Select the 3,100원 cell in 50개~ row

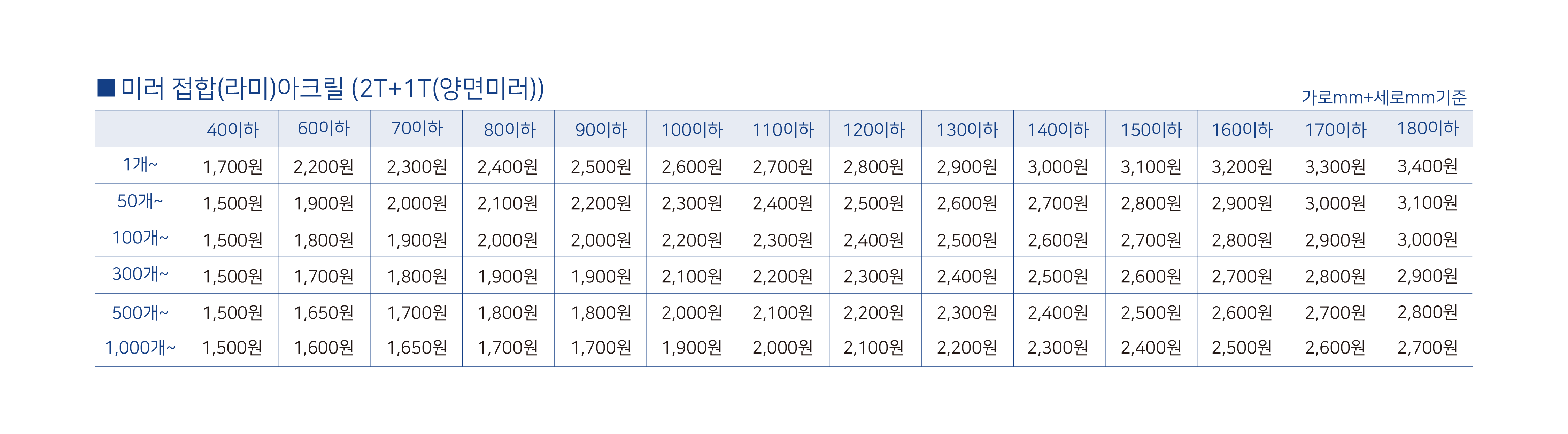click(x=1427, y=203)
